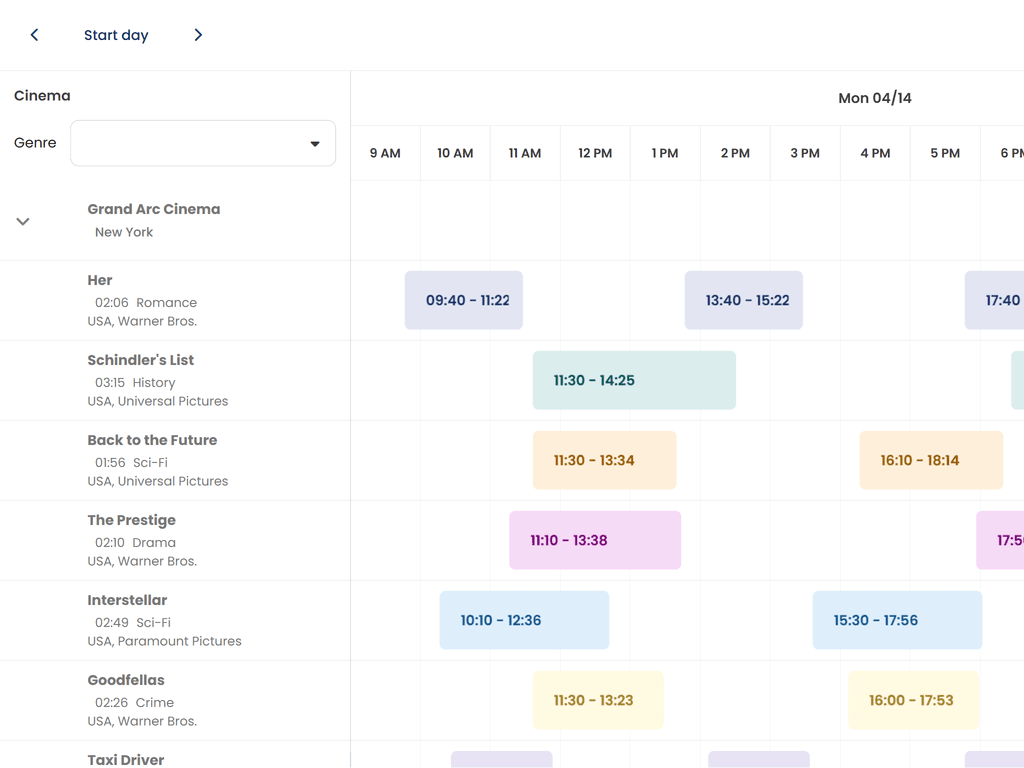Open Interstellar 15:30 - 17:56 showing
The width and height of the screenshot is (1024, 768).
[897, 620]
